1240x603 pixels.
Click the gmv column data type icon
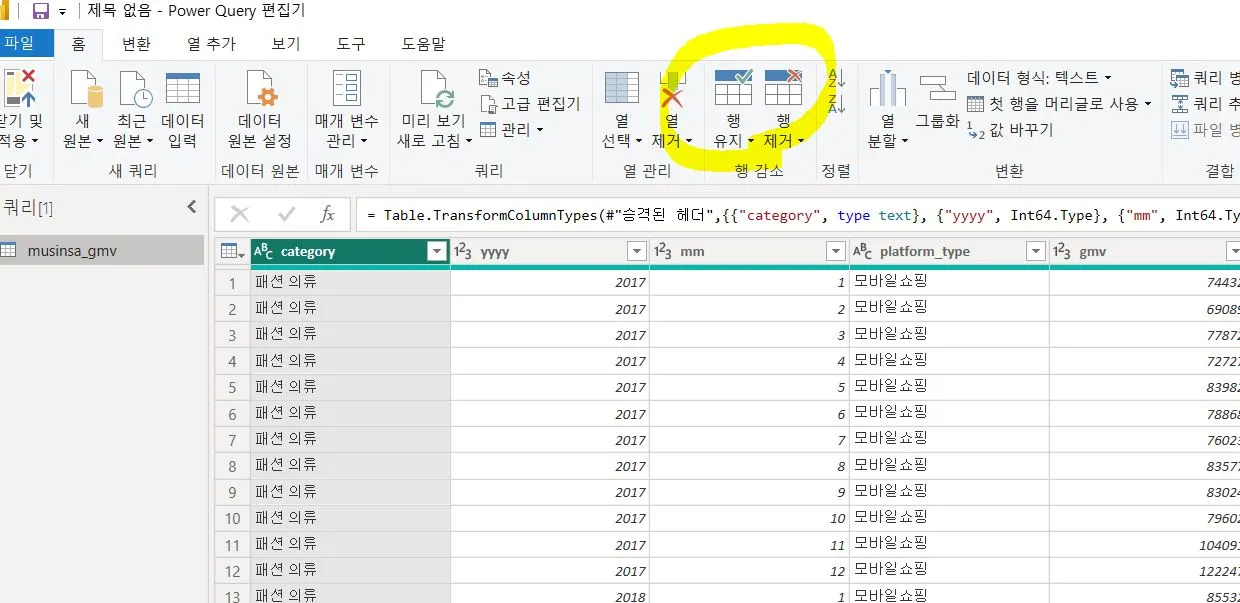pos(1064,252)
